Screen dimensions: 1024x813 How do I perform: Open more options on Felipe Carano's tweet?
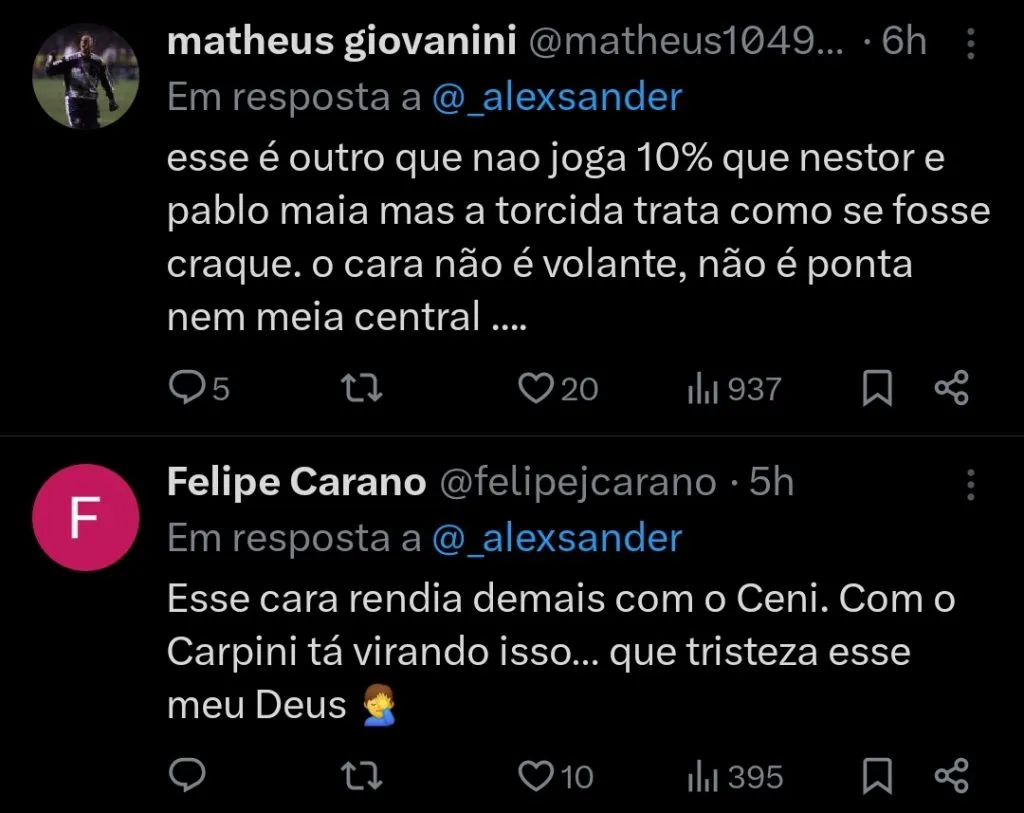pos(971,484)
